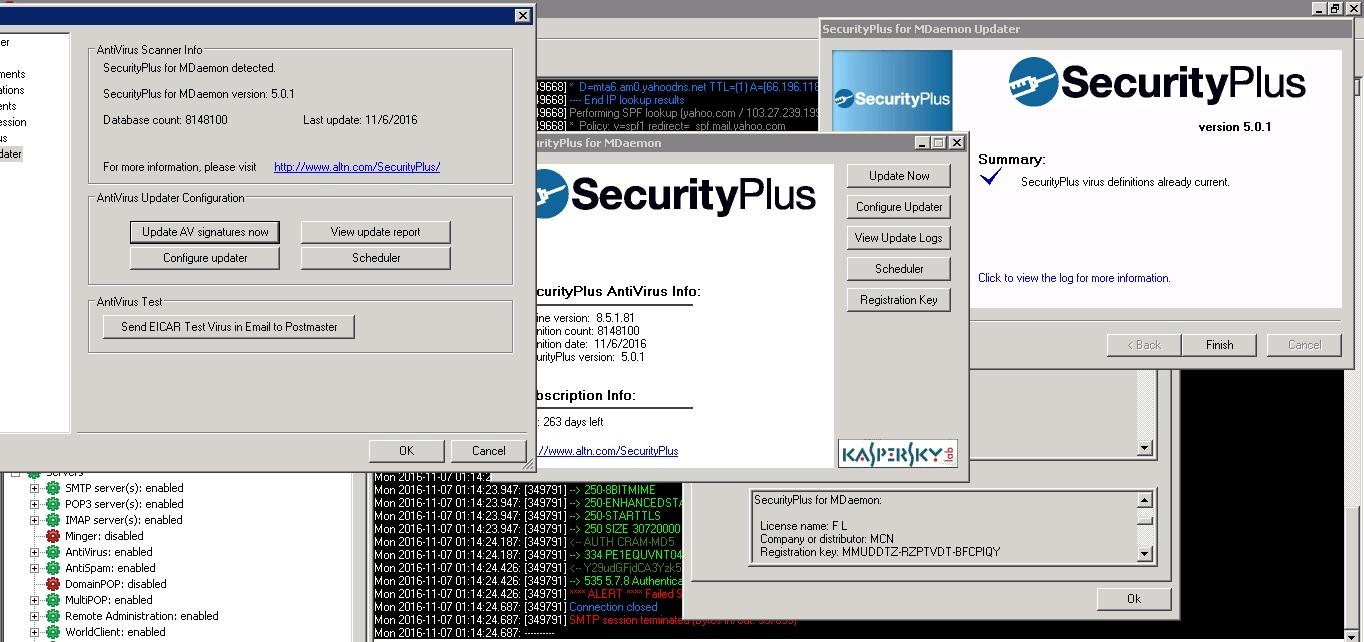Expand WorldClient tree node
1364x642 pixels.
pos(35,632)
